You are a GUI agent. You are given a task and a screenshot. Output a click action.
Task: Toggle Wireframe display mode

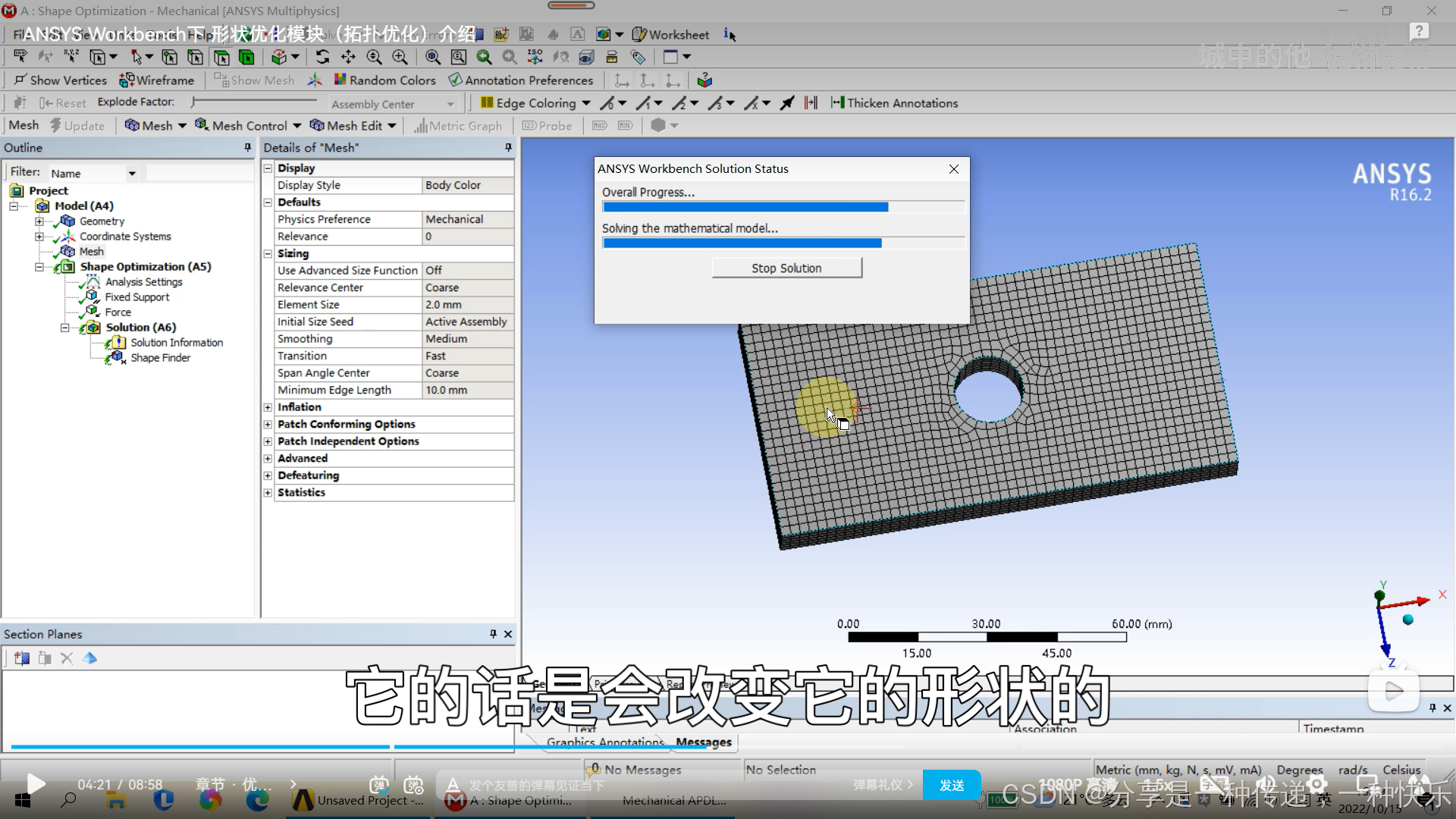coord(157,80)
